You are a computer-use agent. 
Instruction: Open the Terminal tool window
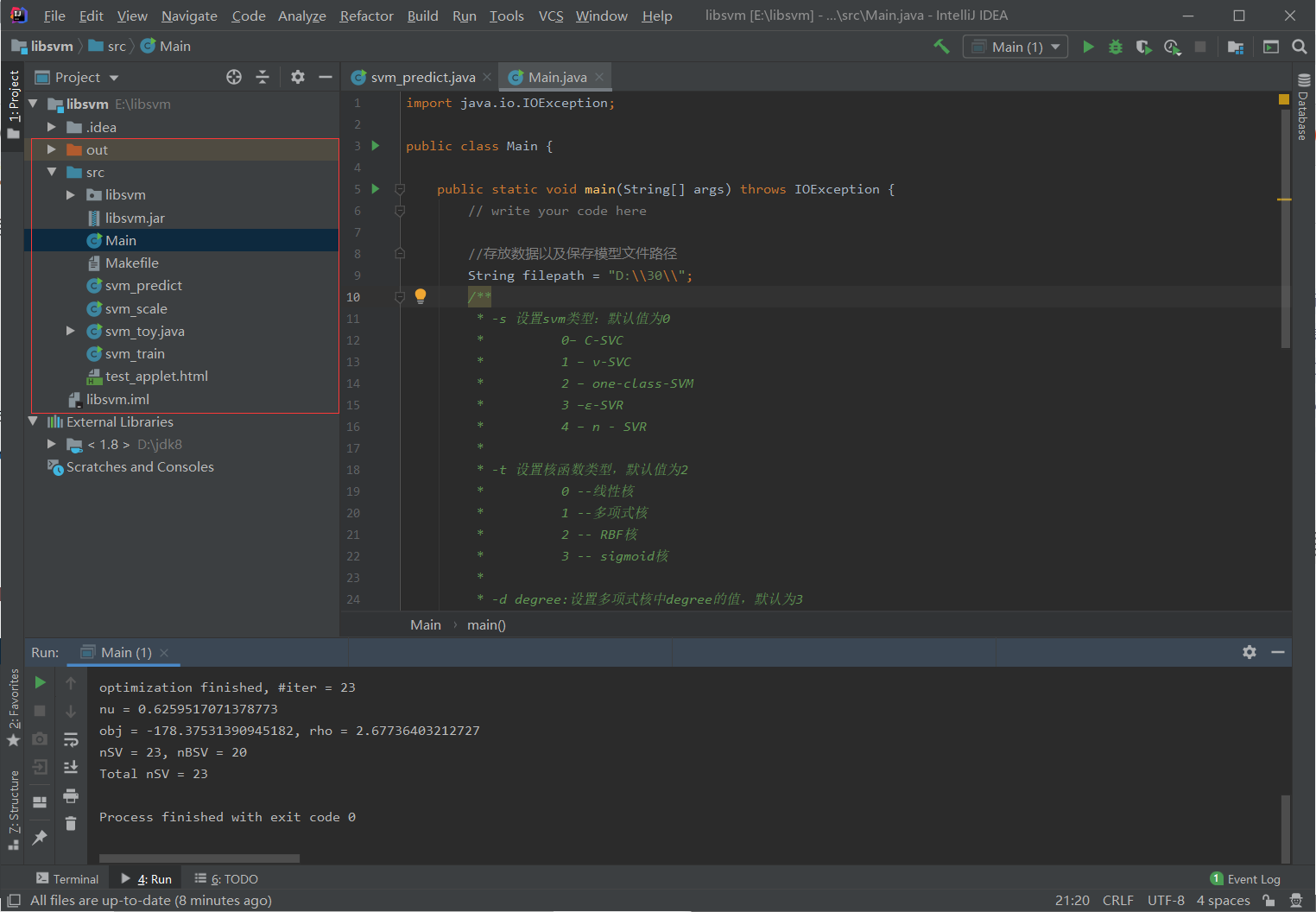(67, 878)
